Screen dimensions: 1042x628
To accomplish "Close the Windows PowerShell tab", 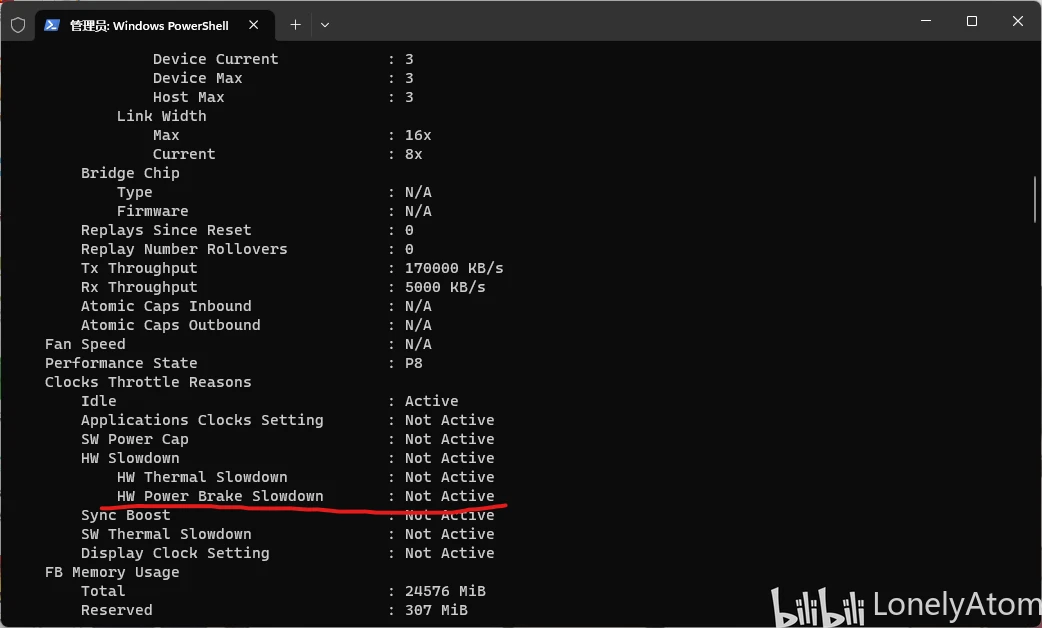I will [x=253, y=25].
